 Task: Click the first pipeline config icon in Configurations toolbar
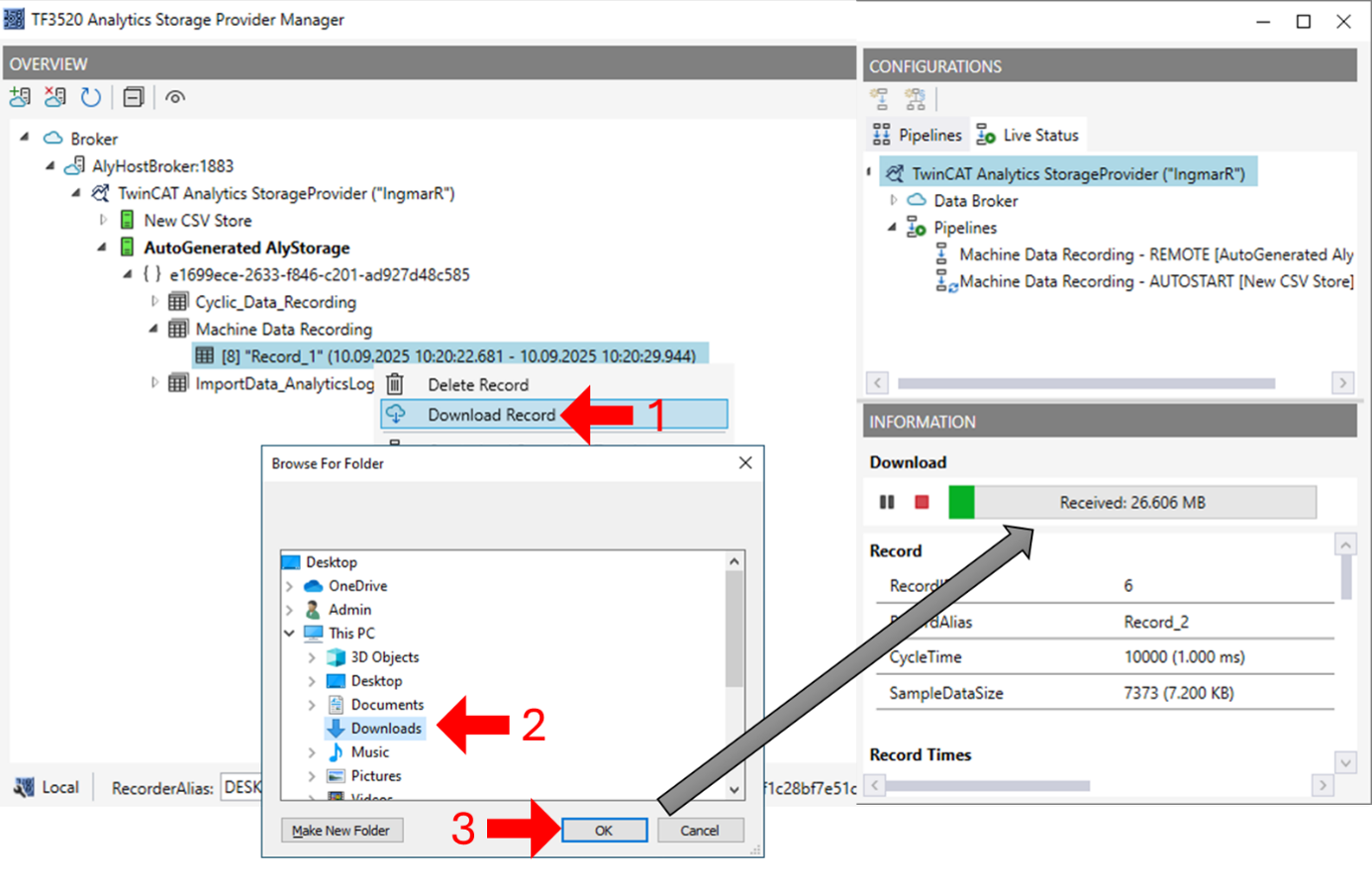click(879, 98)
